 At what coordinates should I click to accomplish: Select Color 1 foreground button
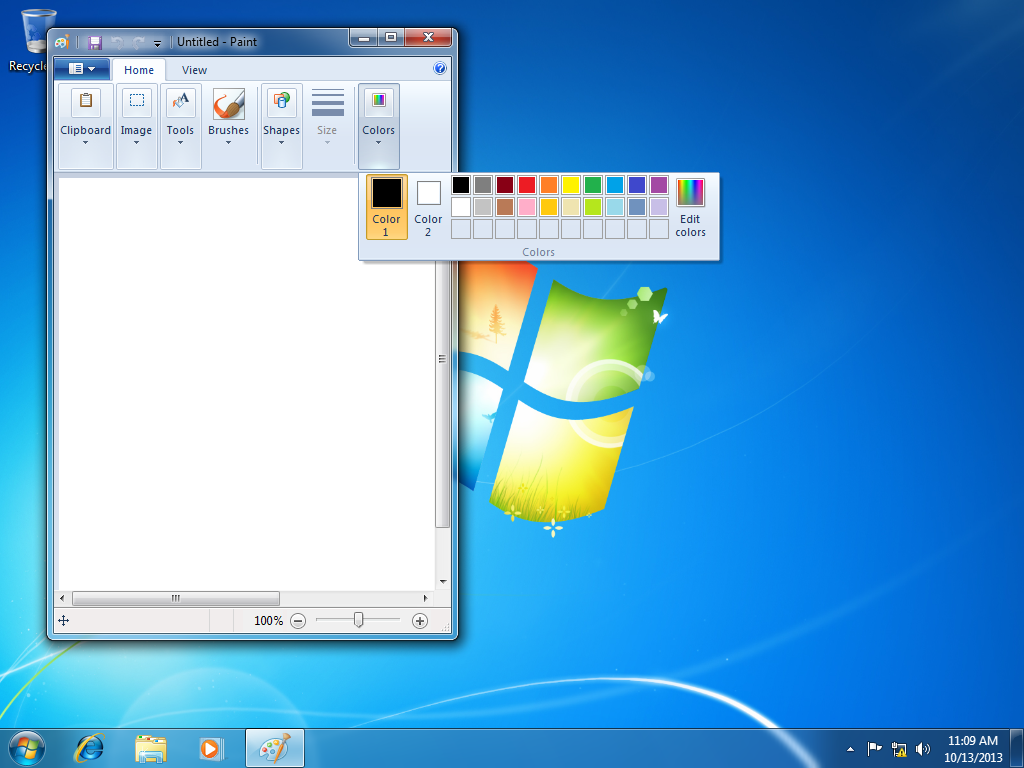[x=387, y=206]
